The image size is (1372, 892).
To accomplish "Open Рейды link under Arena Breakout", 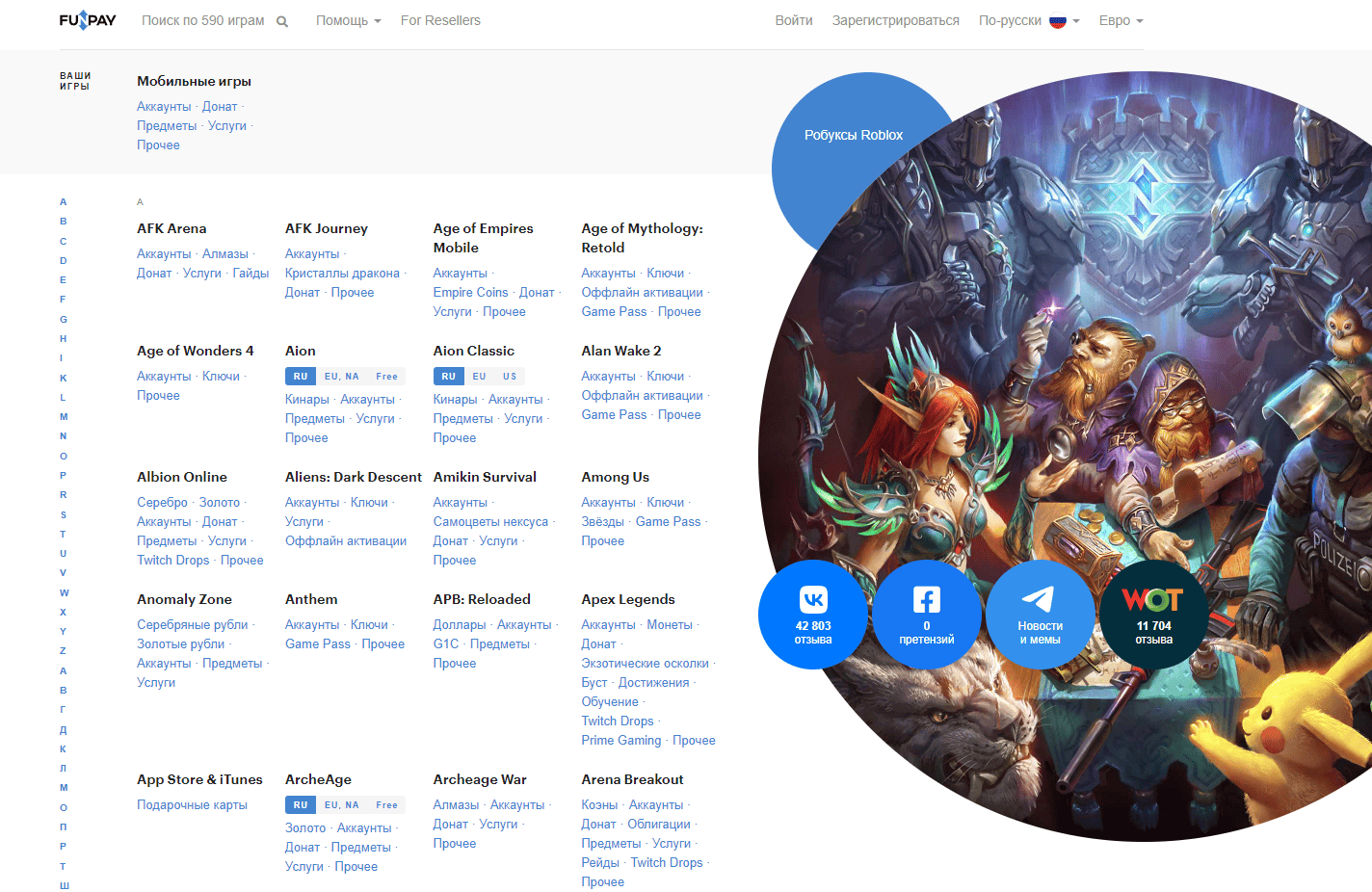I will coord(600,863).
